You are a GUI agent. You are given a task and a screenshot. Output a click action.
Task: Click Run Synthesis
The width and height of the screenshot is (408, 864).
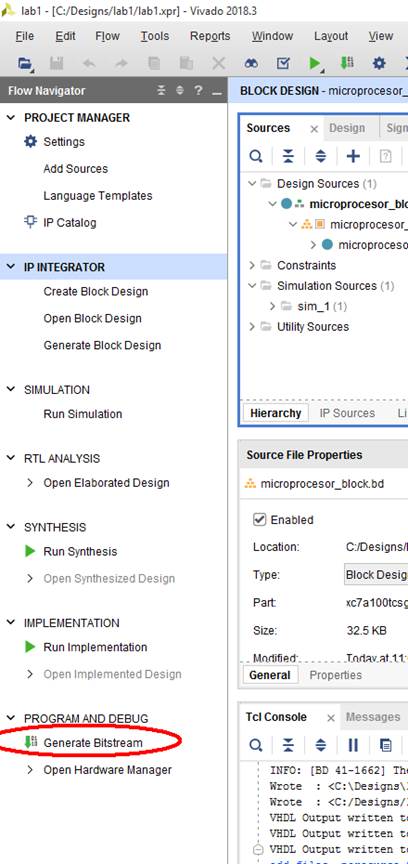[80, 552]
